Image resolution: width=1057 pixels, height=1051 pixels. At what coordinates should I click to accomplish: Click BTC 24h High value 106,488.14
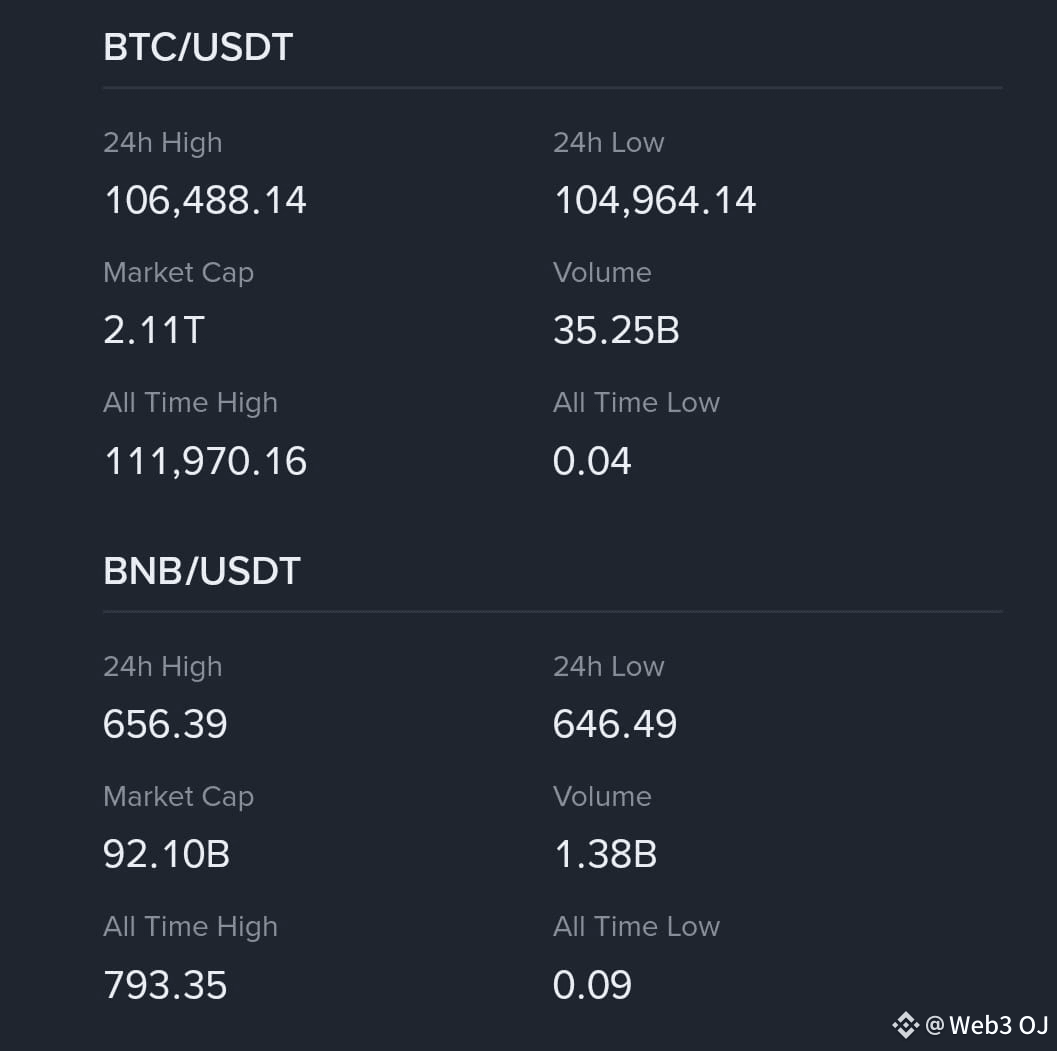[x=205, y=201]
